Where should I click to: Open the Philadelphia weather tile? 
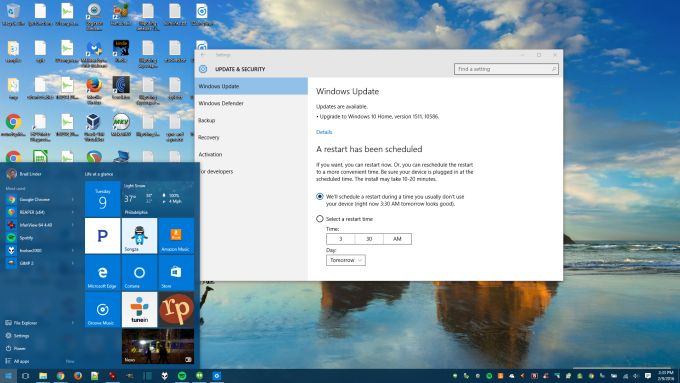pyautogui.click(x=158, y=199)
